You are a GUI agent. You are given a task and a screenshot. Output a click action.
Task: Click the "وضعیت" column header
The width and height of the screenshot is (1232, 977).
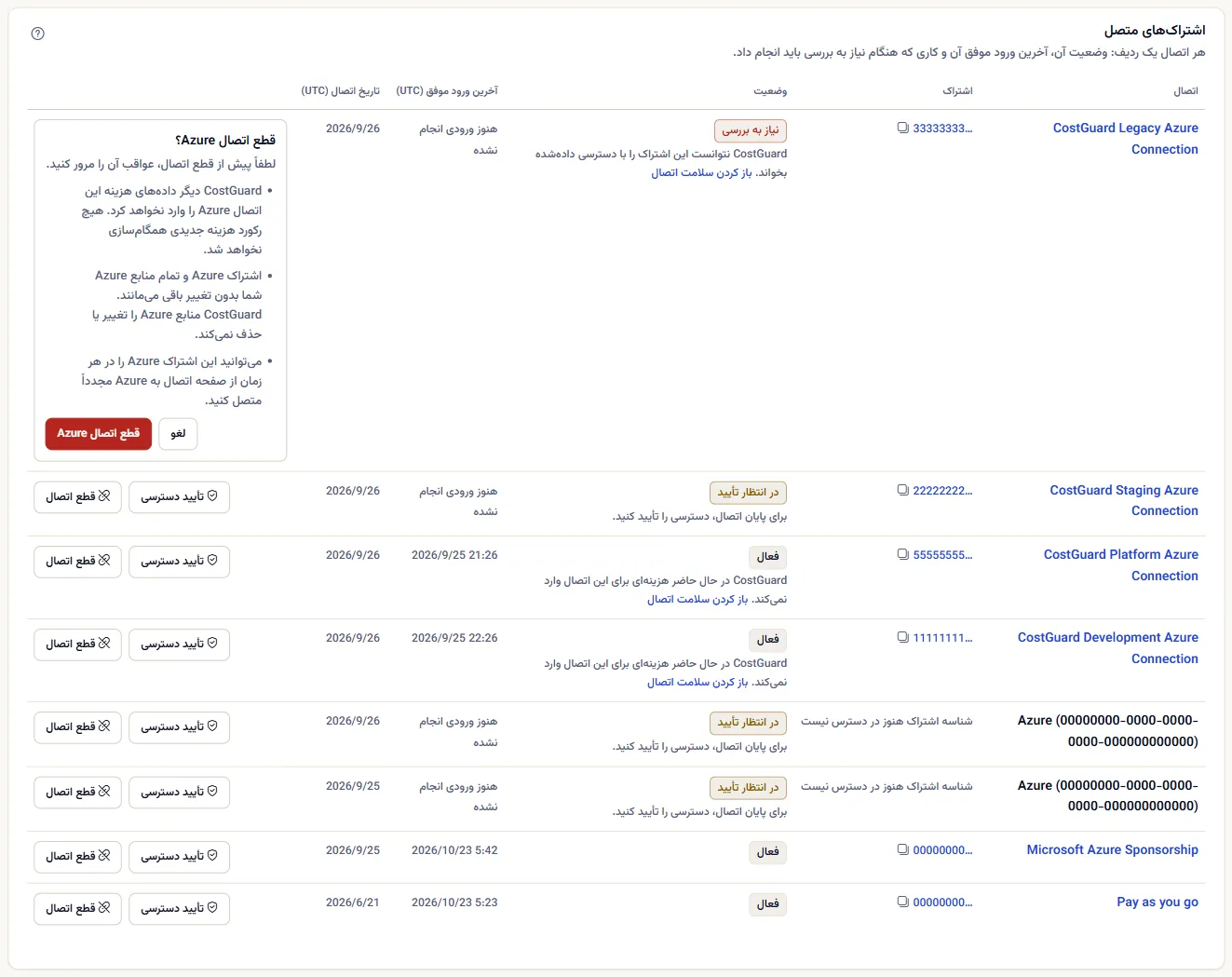(x=770, y=90)
